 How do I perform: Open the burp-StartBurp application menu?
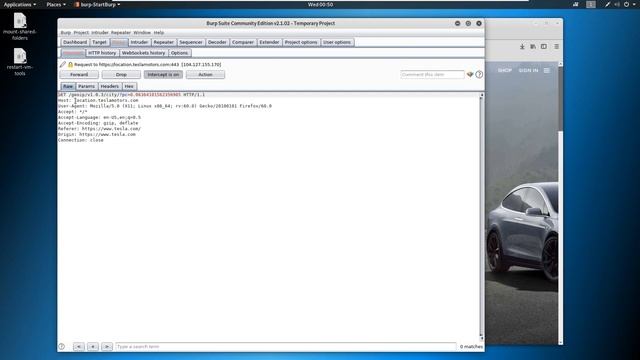(98, 4)
